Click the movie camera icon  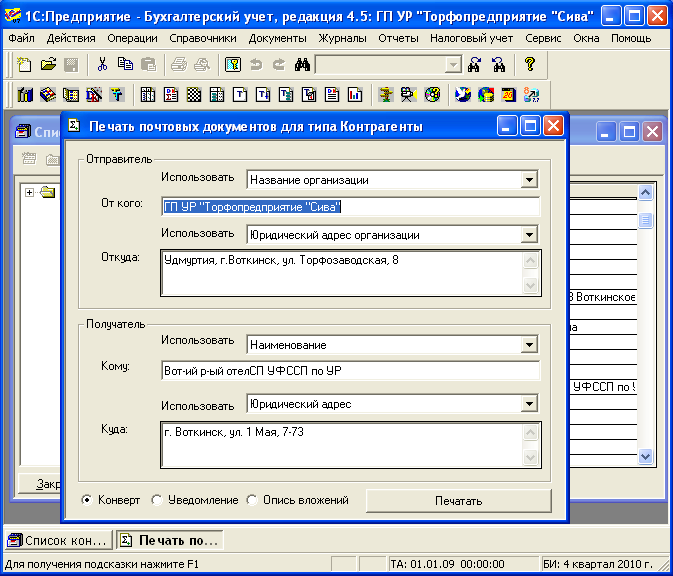point(409,94)
